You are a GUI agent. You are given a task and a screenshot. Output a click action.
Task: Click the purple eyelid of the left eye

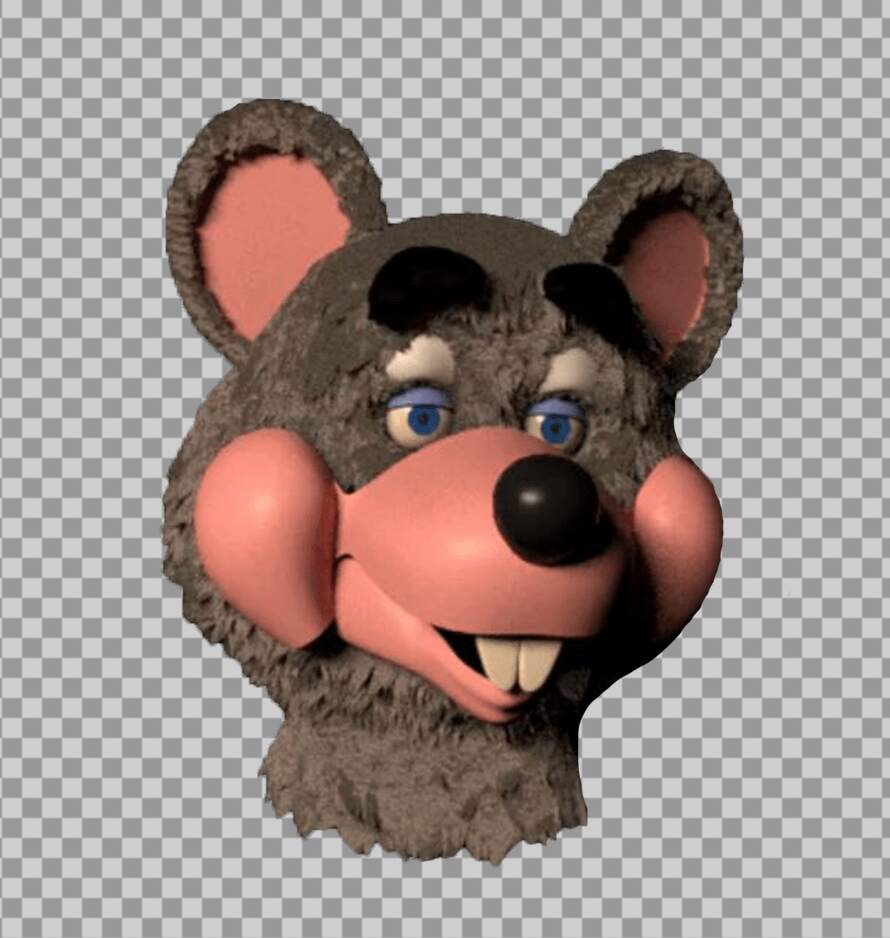click(418, 400)
